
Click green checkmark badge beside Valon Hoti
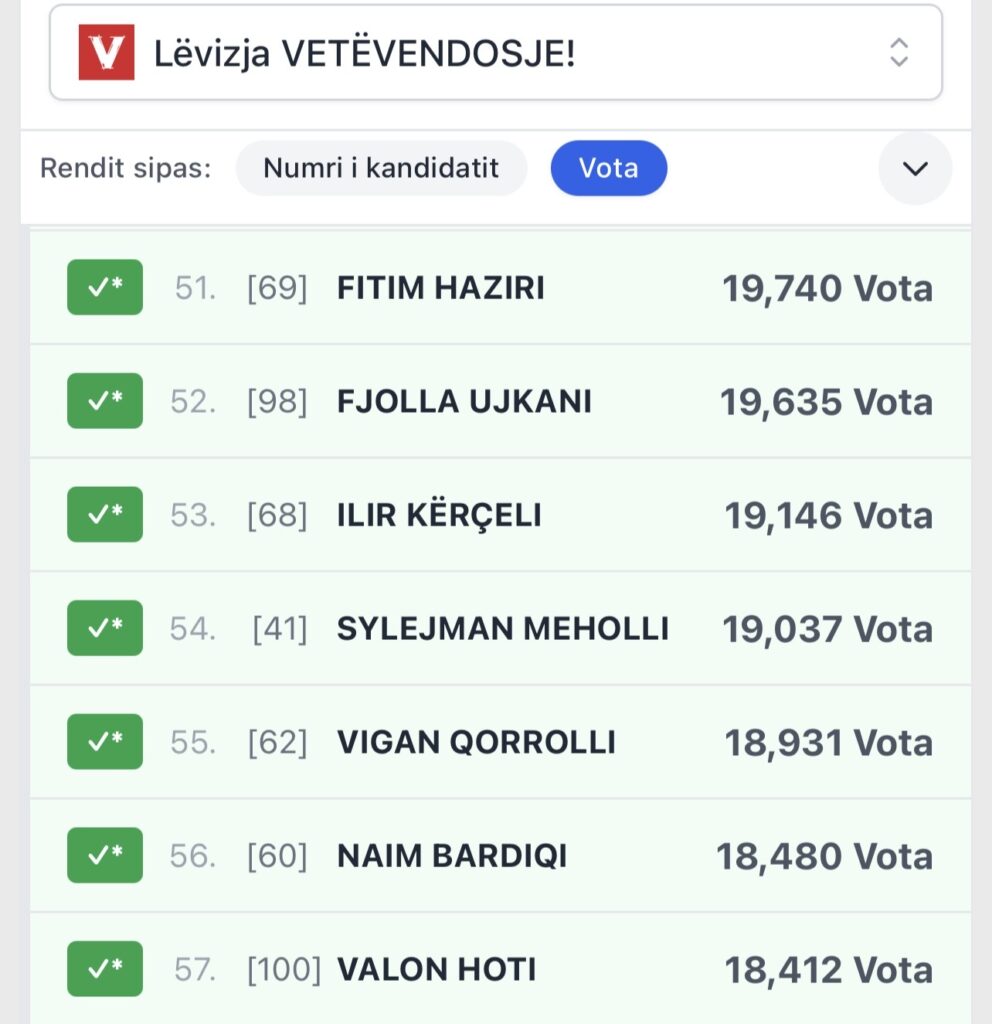(x=105, y=969)
